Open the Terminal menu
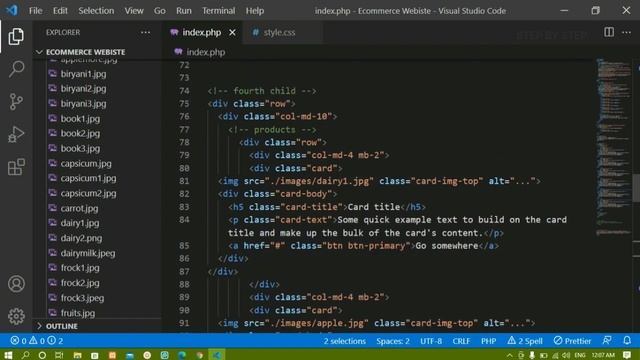Screen dimensions: 640x360 tap(218, 11)
